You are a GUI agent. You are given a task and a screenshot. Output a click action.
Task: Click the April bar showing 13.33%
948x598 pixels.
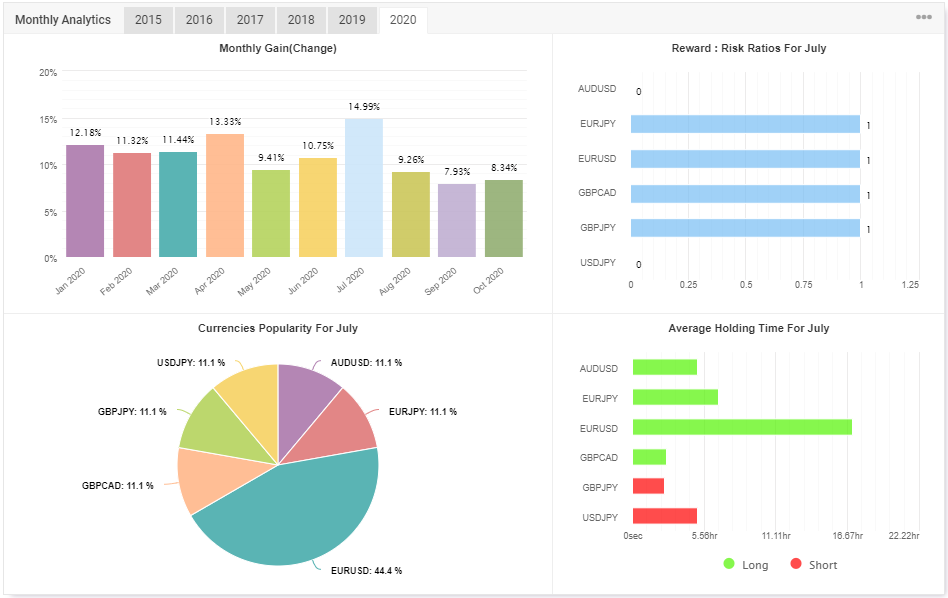tap(224, 195)
